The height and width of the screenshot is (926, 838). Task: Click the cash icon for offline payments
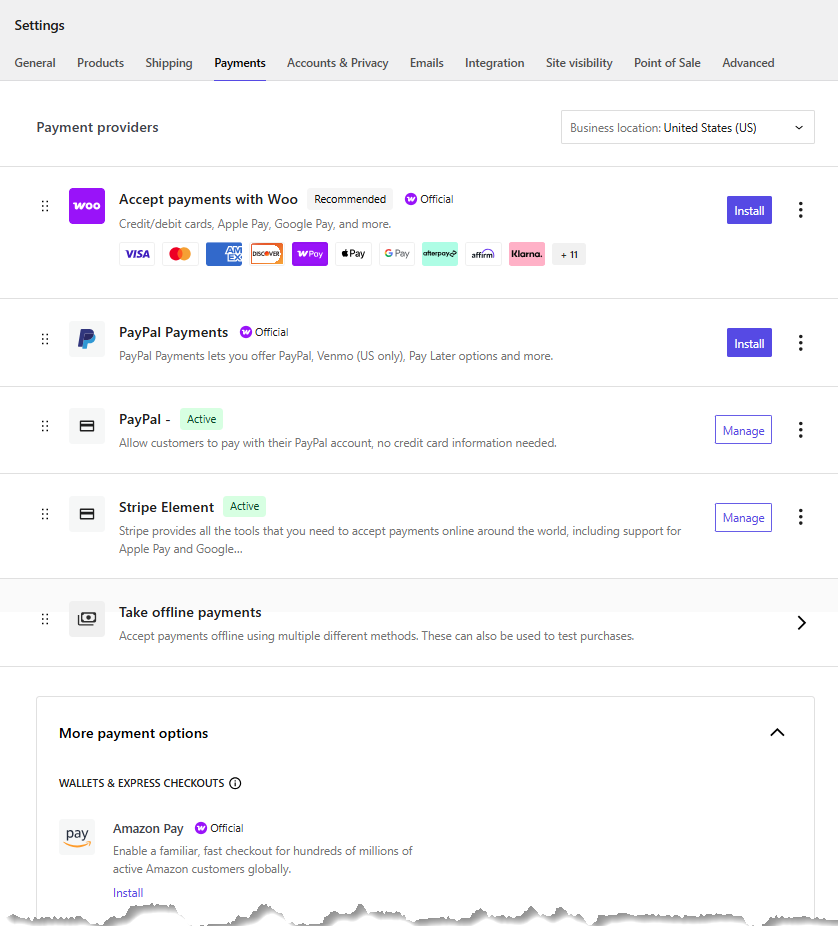(x=87, y=619)
